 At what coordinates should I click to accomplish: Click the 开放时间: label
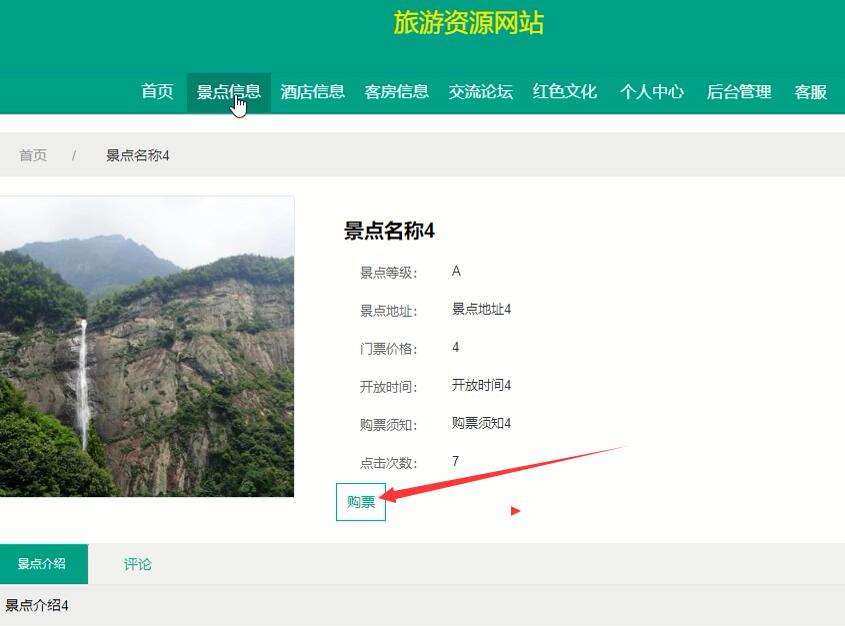389,387
